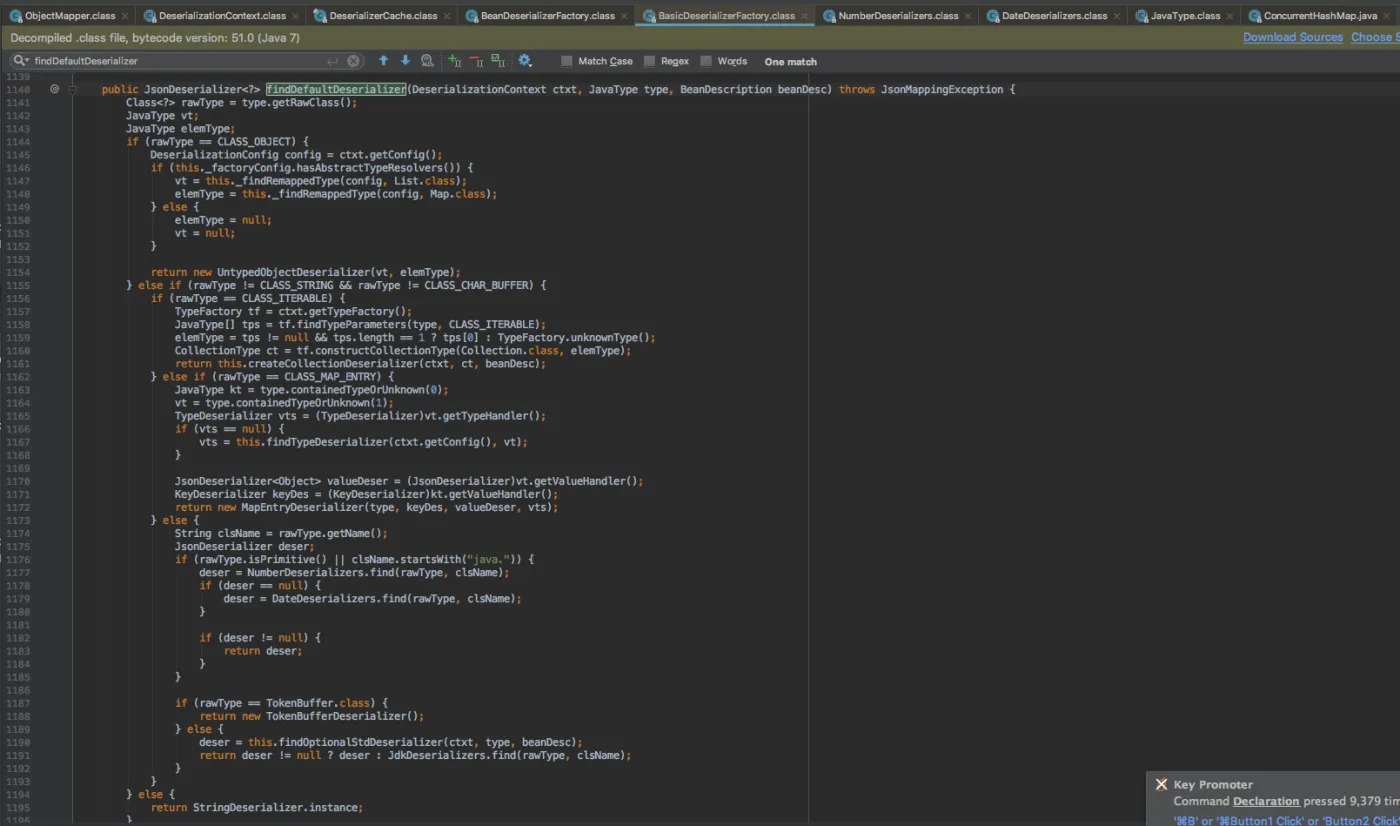Open the NumberDeserializers.class tab
The height and width of the screenshot is (826, 1400).
point(897,16)
